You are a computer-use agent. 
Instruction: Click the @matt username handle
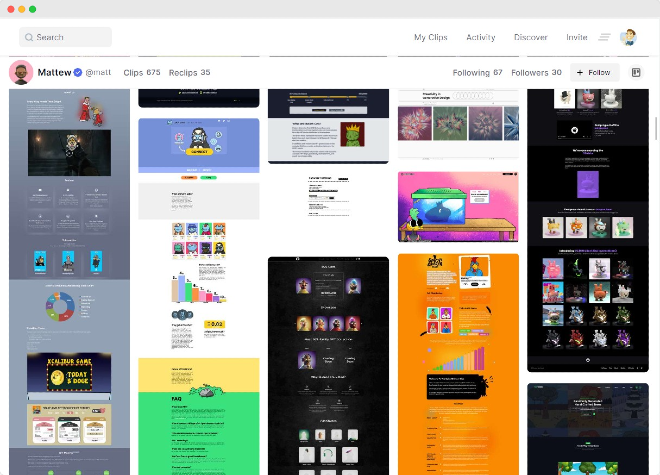pos(98,73)
